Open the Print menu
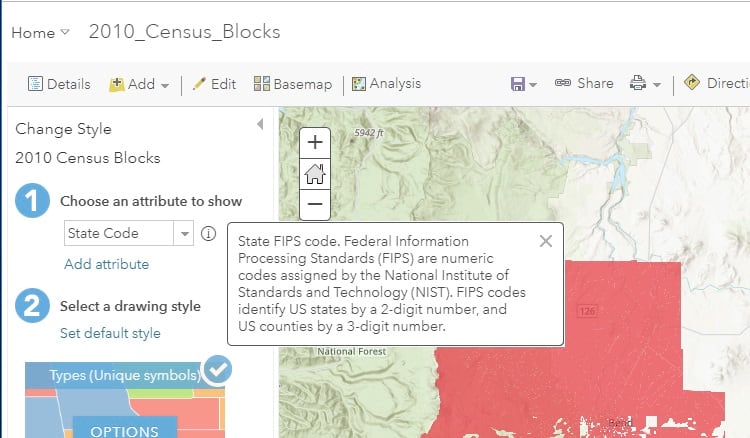This screenshot has height=438, width=750. coord(646,84)
